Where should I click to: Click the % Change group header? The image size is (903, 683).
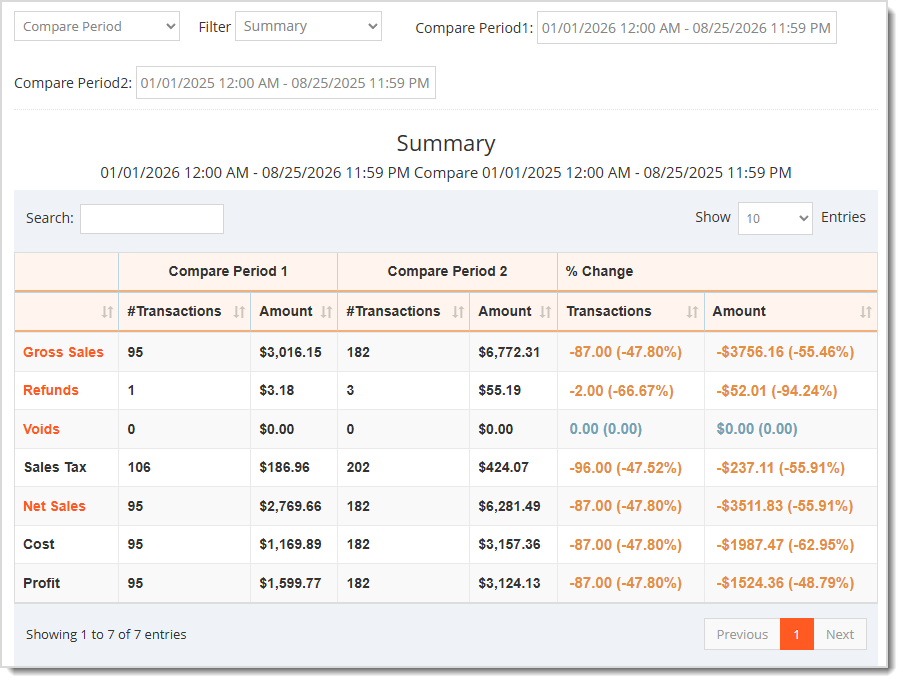tap(599, 271)
